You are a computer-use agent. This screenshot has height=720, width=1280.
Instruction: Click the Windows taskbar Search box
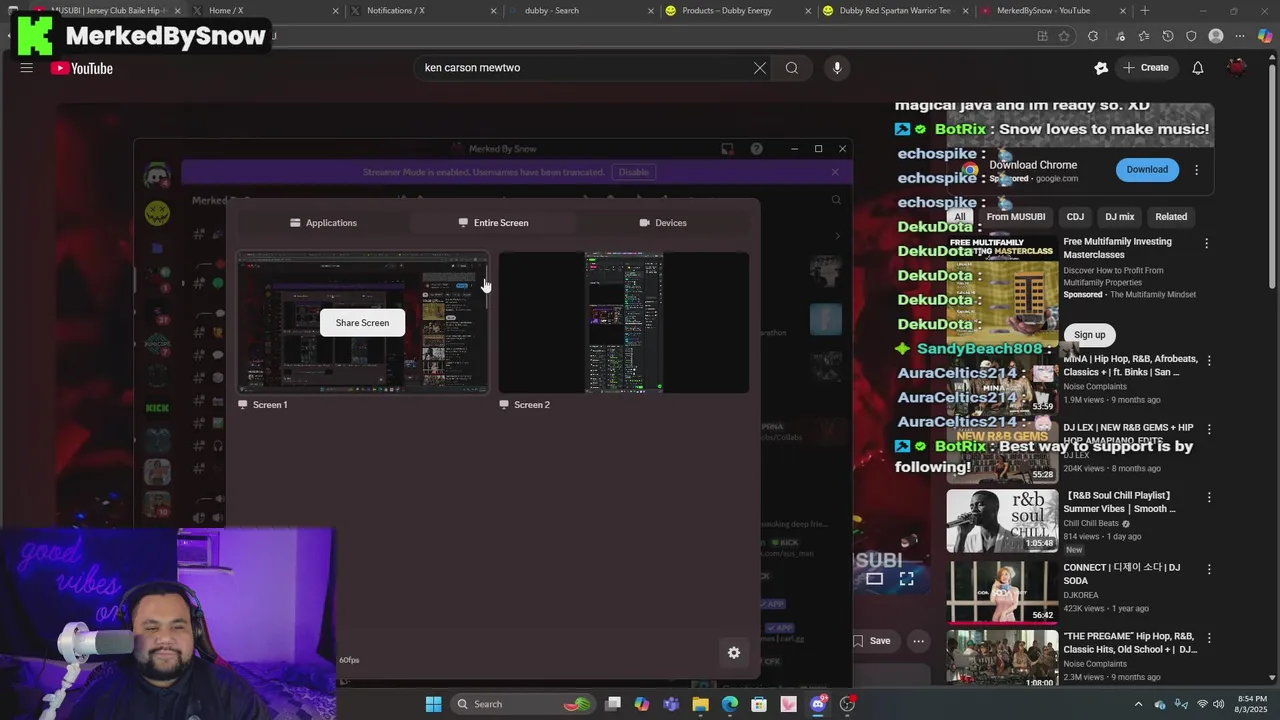tap(523, 704)
